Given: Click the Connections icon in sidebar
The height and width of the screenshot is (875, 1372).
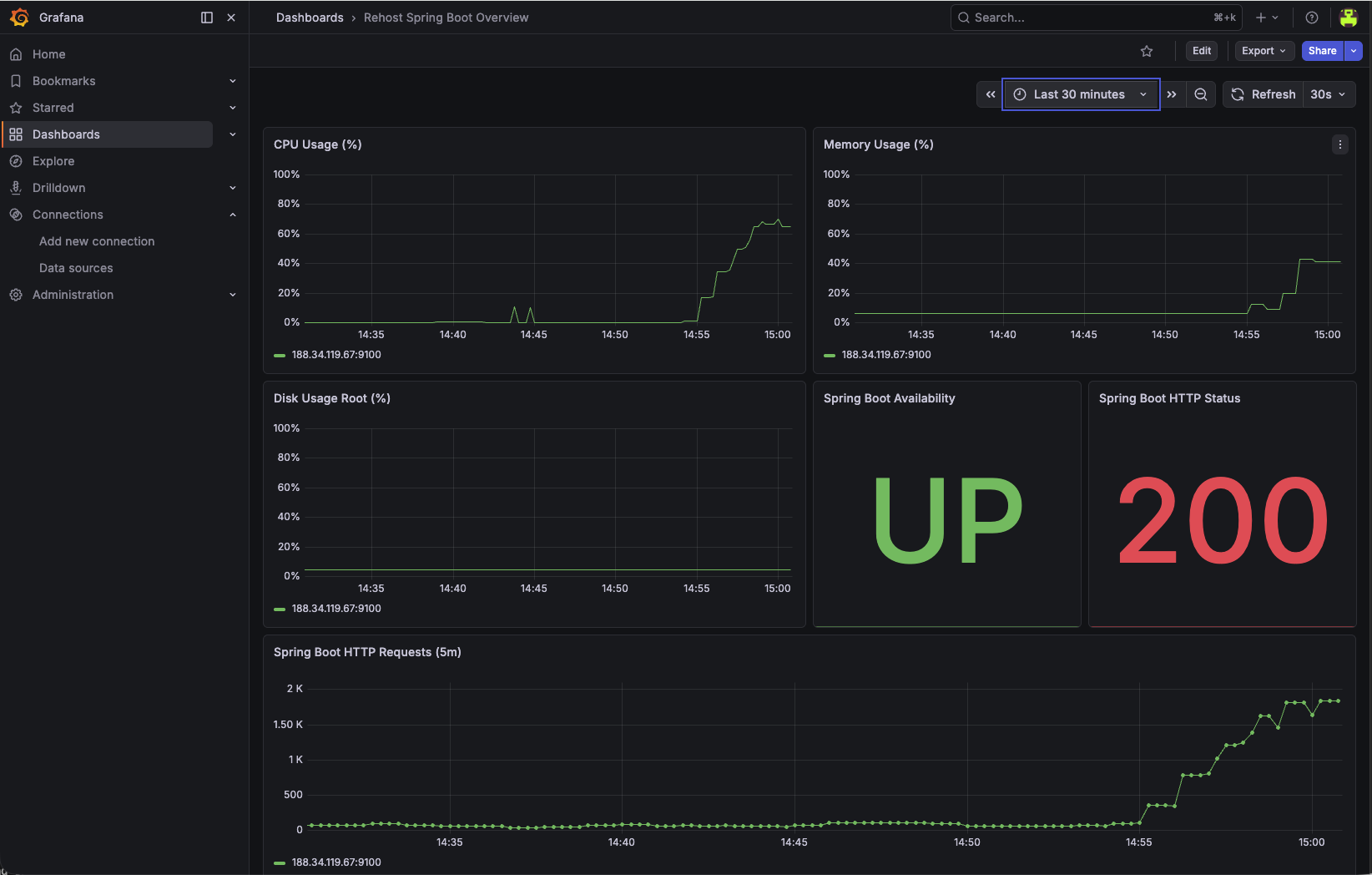Looking at the screenshot, I should tap(16, 215).
